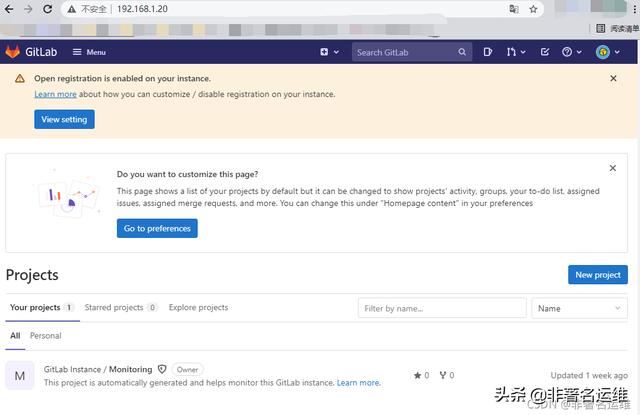Close the customize page callout
Screen dimensions: 640x415
612,168
